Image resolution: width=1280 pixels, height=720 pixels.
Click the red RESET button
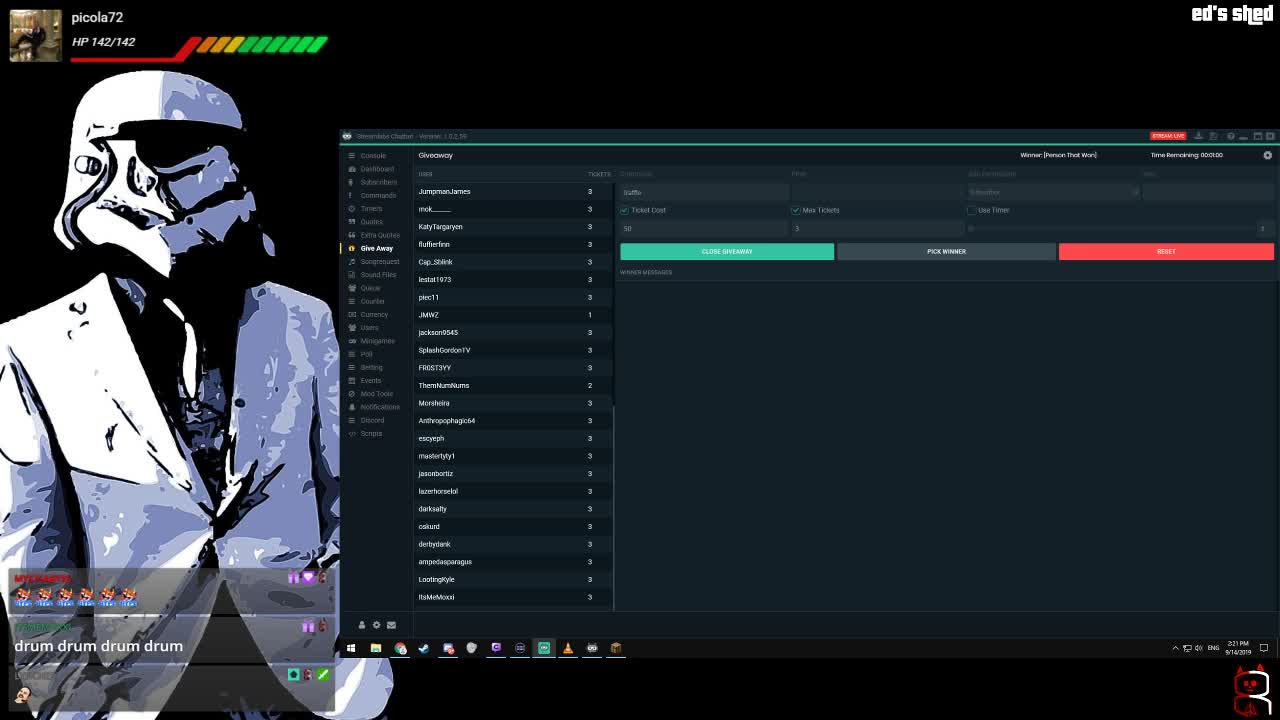click(x=1166, y=251)
